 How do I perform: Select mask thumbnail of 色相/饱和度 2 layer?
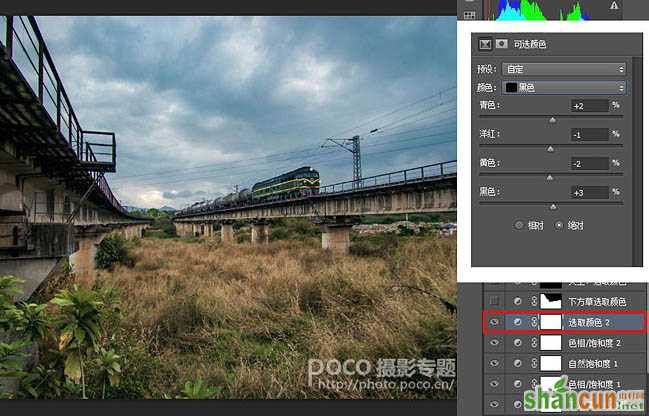pos(551,343)
